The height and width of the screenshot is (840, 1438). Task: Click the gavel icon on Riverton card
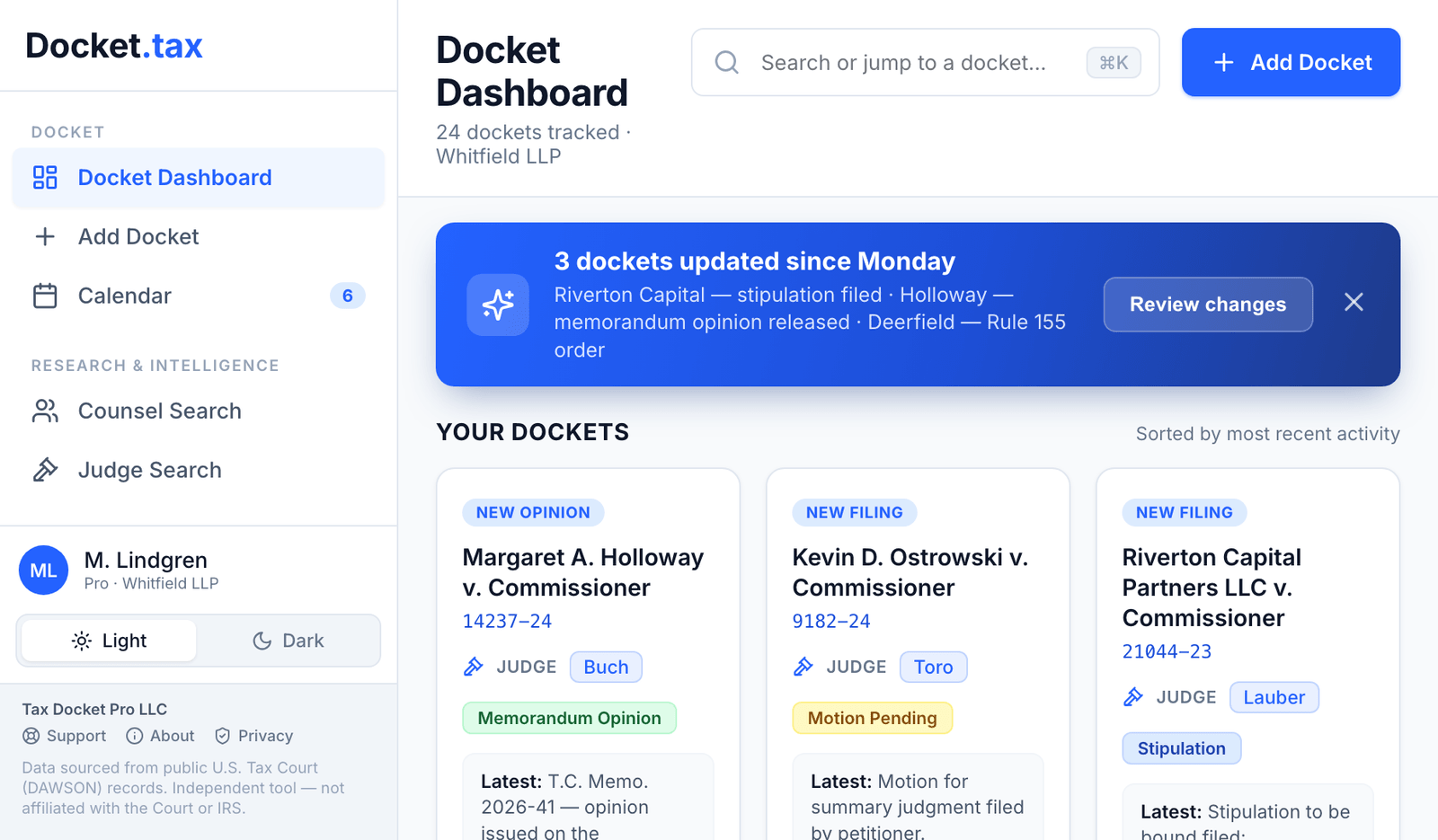pyautogui.click(x=1133, y=697)
